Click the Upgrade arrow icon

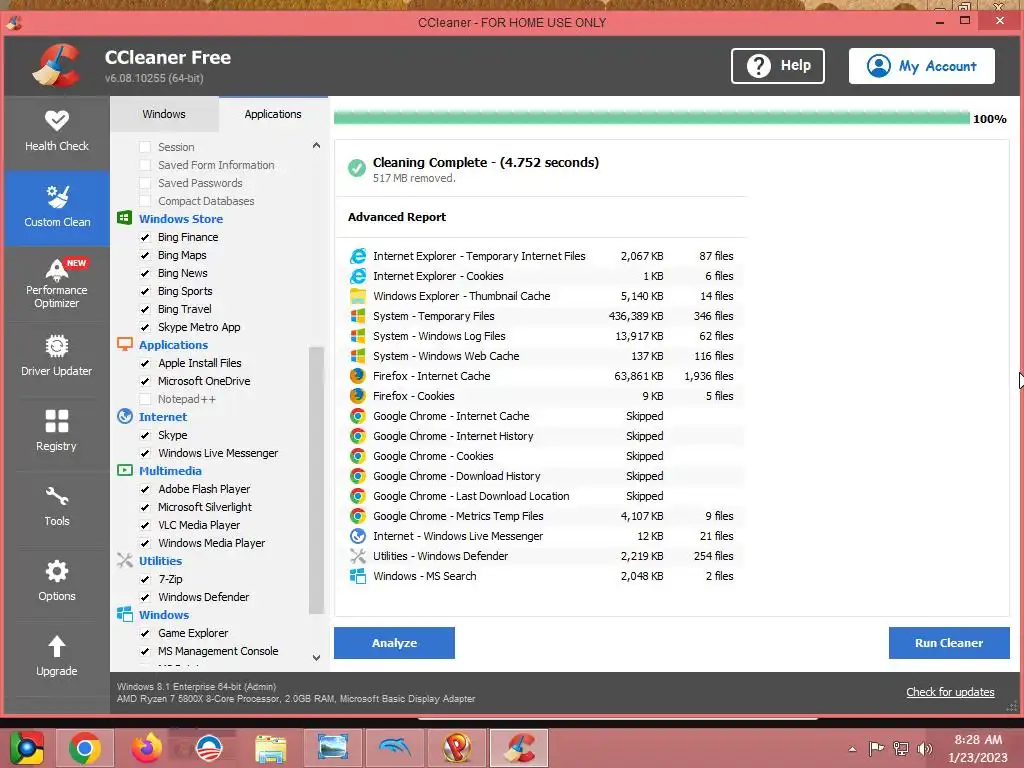[57, 647]
